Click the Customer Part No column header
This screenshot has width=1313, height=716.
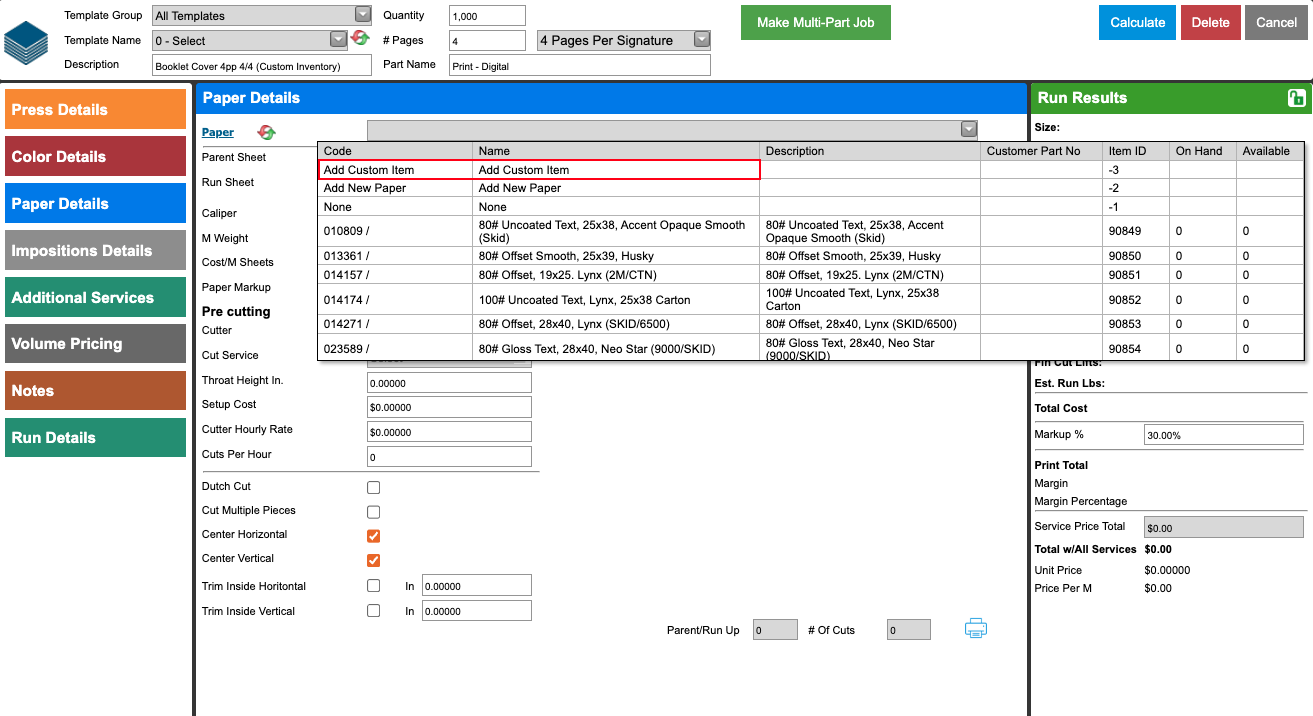click(1042, 151)
